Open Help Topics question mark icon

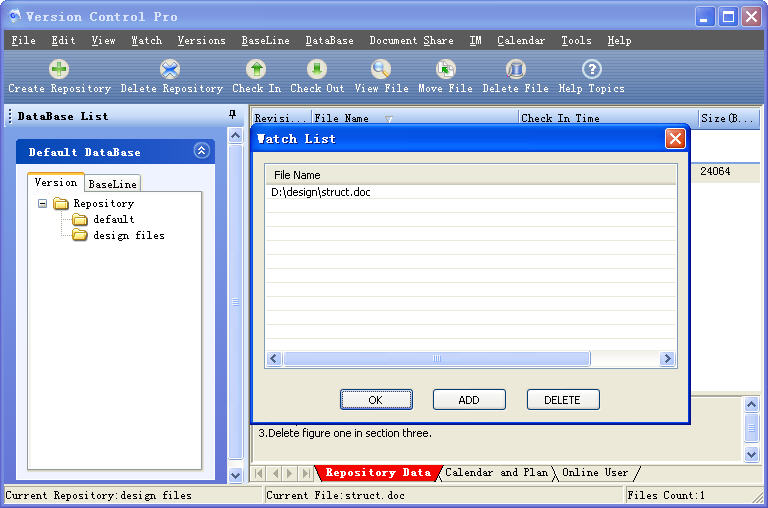[592, 69]
